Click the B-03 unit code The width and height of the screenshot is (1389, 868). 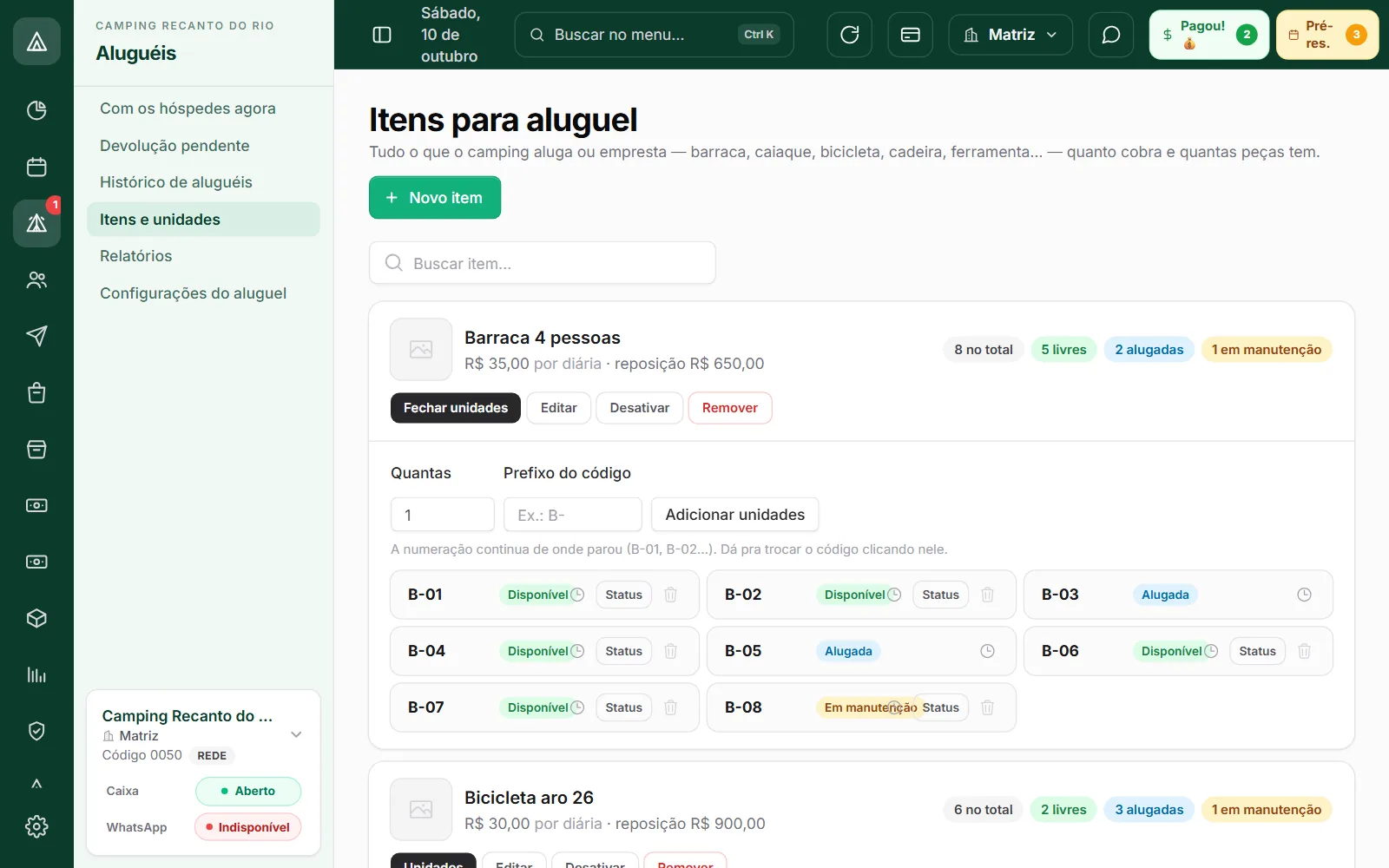pyautogui.click(x=1060, y=595)
